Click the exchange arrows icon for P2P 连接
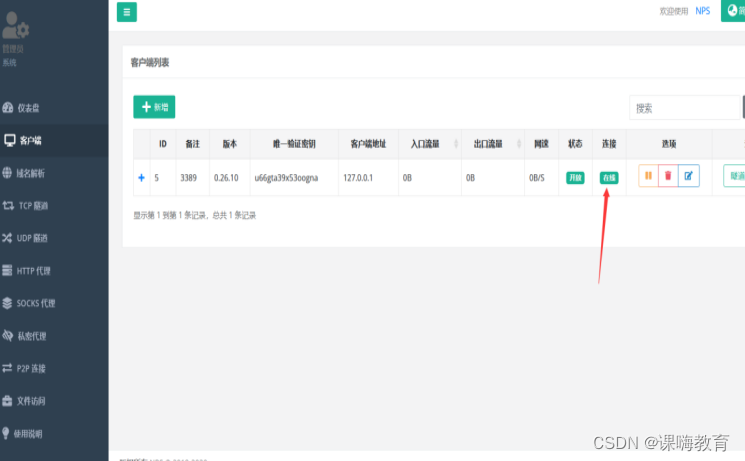Viewport: 745px width, 461px height. point(7,368)
